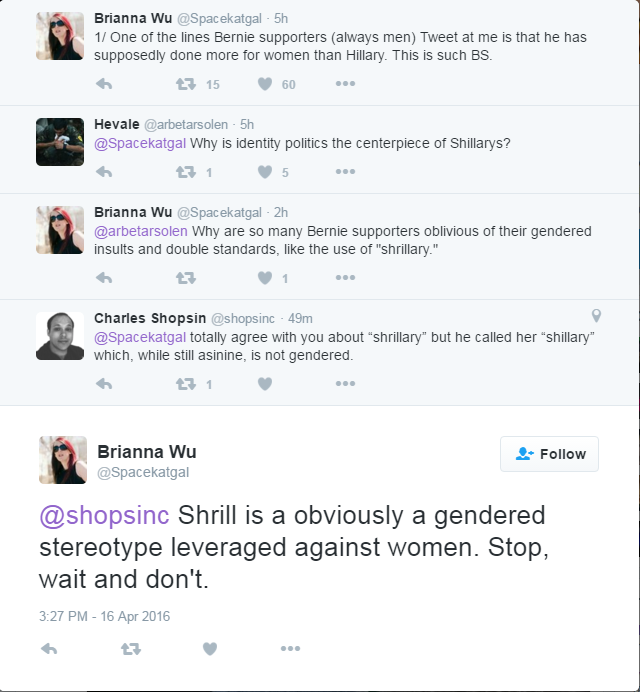Retweet the tweet with 15 retweets

tap(186, 84)
